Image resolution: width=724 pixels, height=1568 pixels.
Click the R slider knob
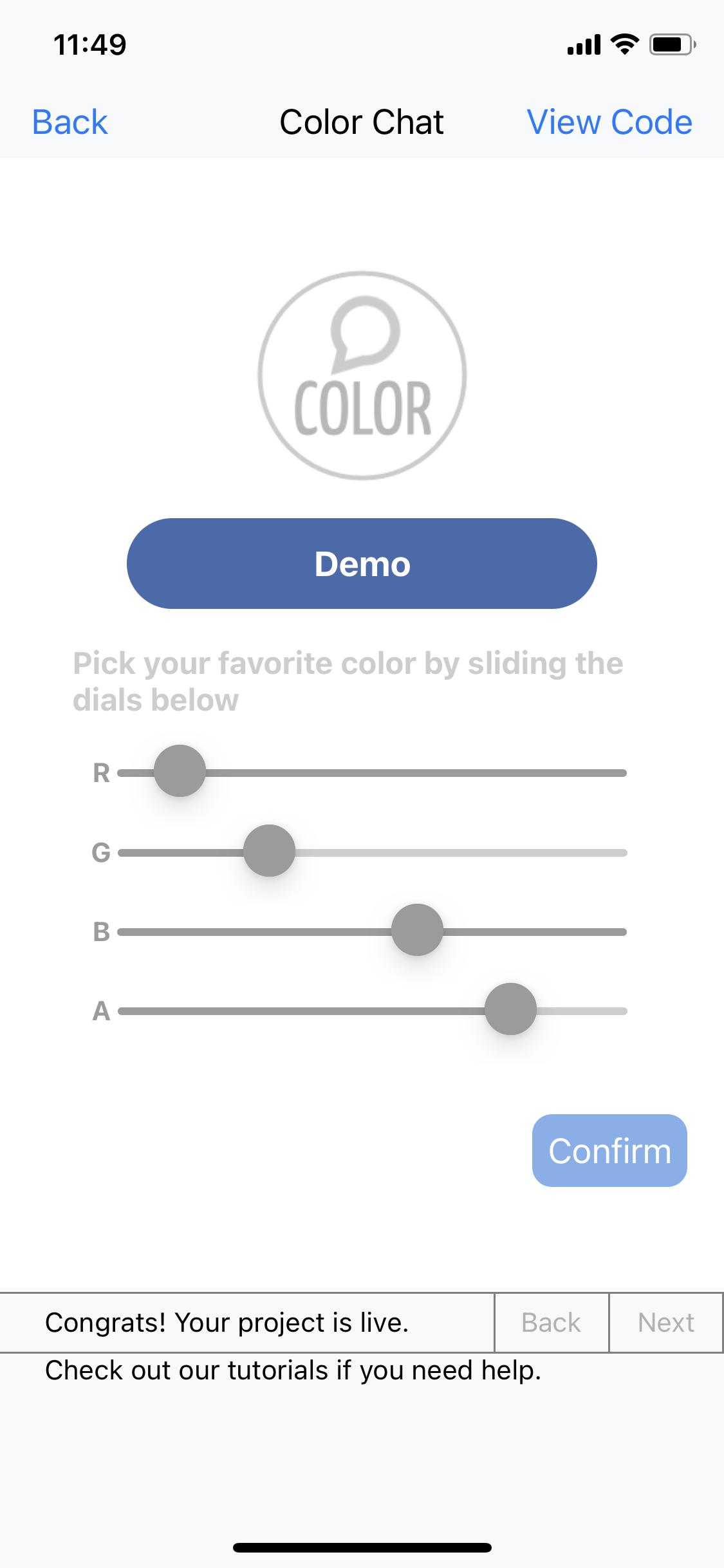coord(180,771)
